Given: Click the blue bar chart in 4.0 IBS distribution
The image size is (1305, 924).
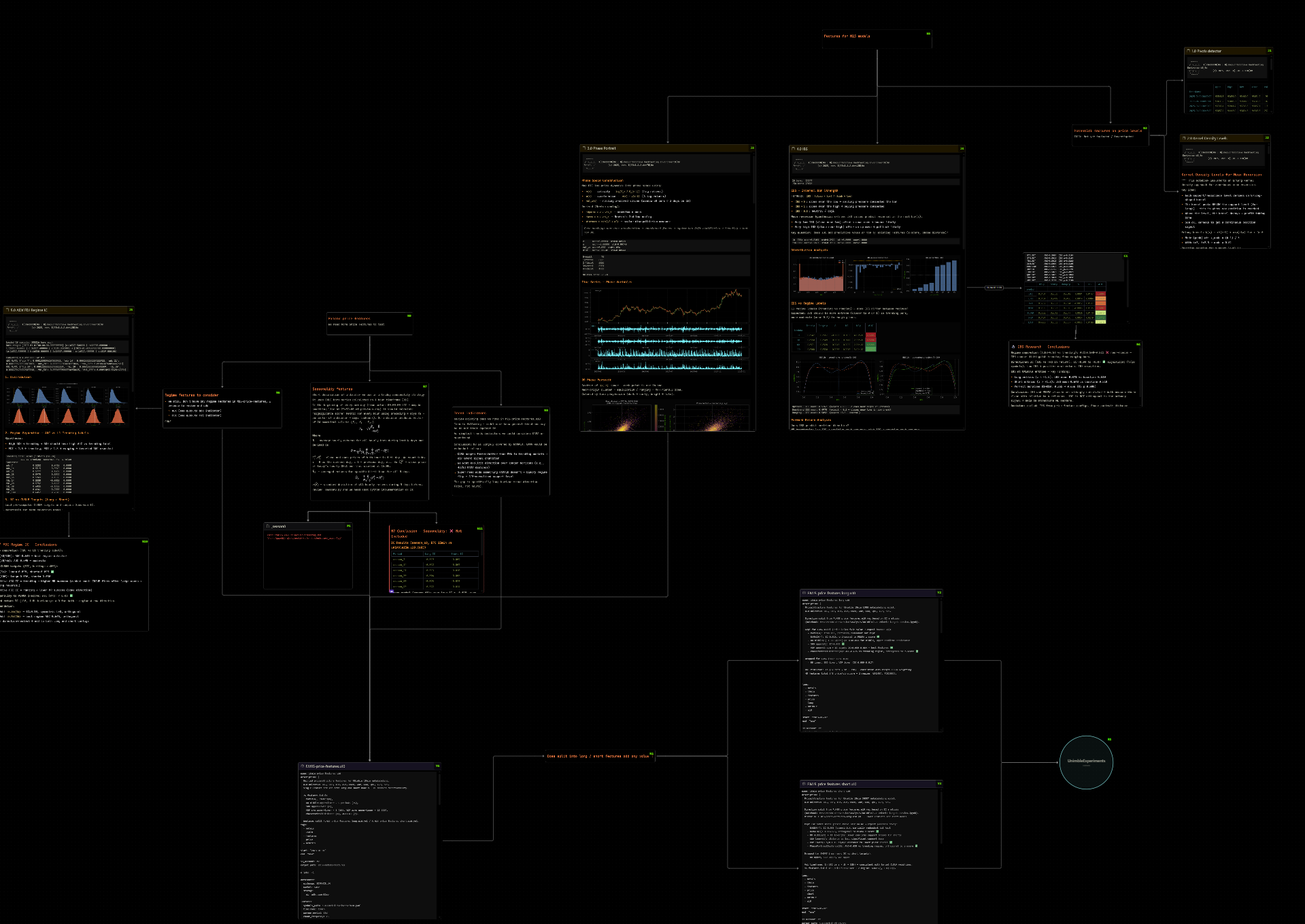Looking at the screenshot, I should [x=935, y=275].
